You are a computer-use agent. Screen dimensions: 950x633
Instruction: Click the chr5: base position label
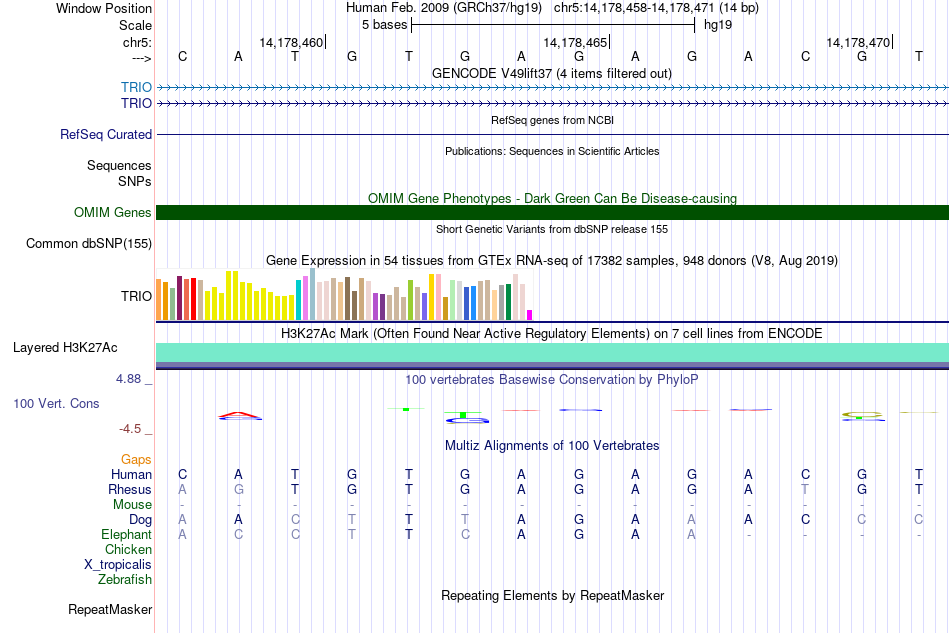click(x=137, y=42)
